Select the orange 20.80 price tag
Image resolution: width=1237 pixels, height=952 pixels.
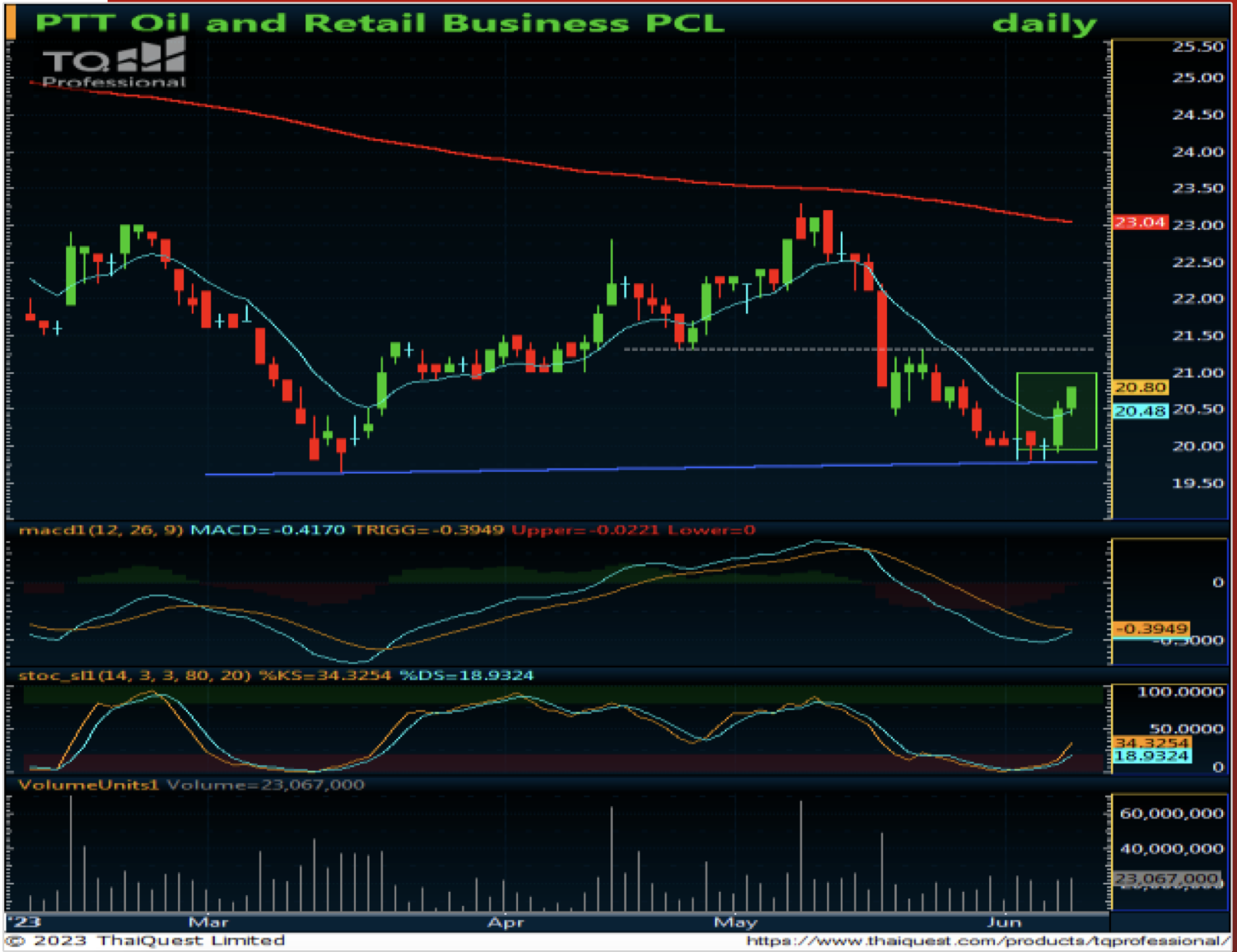(x=1140, y=387)
